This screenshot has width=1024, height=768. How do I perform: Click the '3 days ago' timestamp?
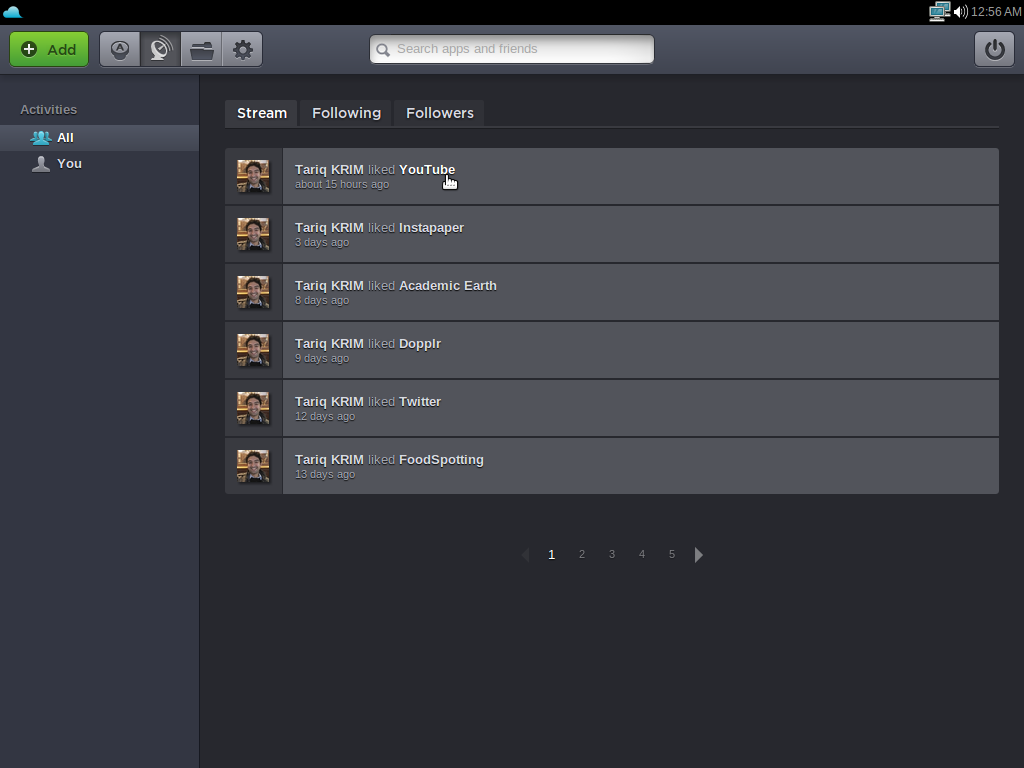coord(322,242)
